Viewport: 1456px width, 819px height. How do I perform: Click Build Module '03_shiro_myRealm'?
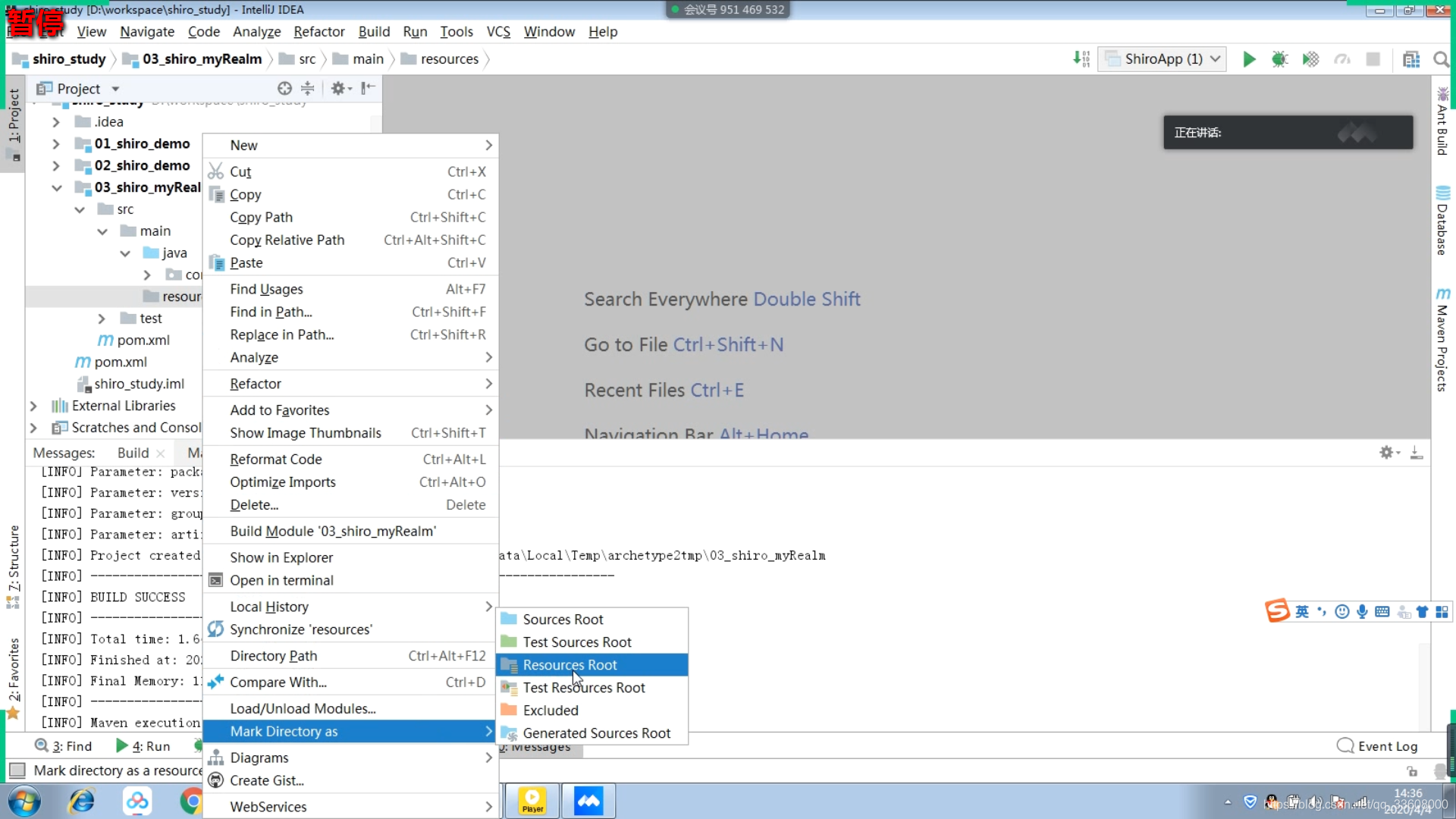350,532
